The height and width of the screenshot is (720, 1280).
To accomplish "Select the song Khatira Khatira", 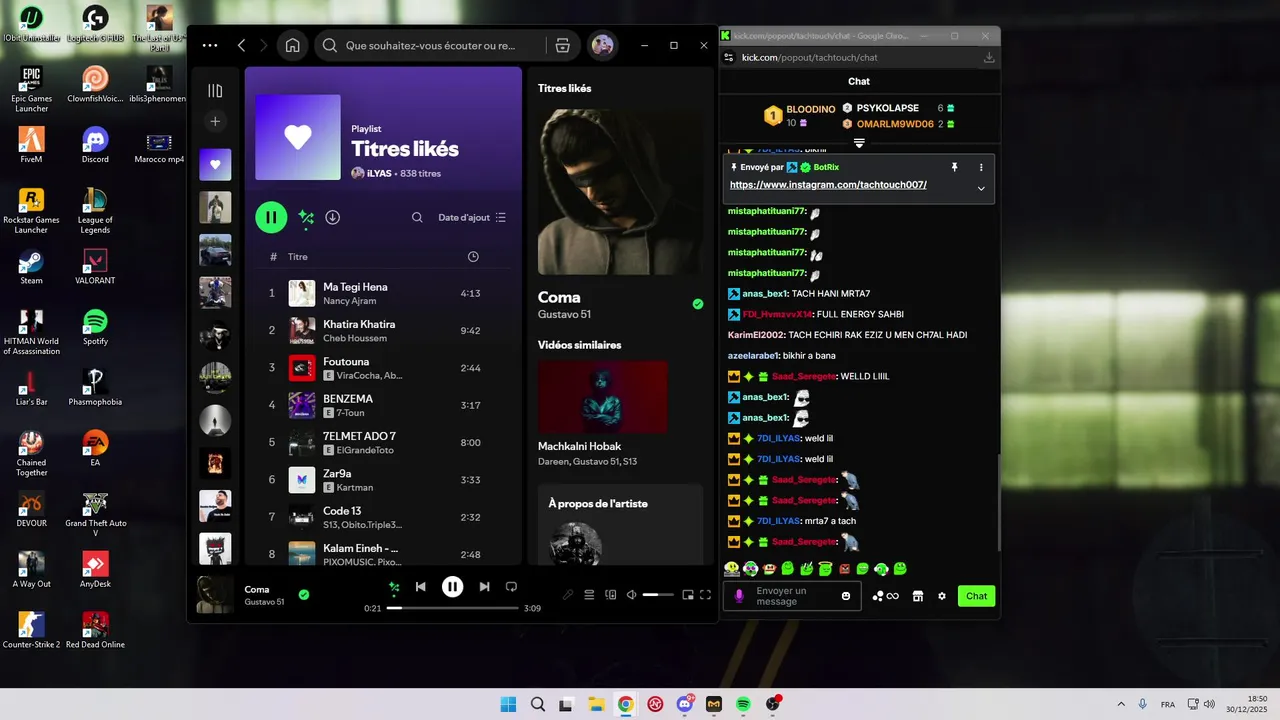I will coord(383,330).
